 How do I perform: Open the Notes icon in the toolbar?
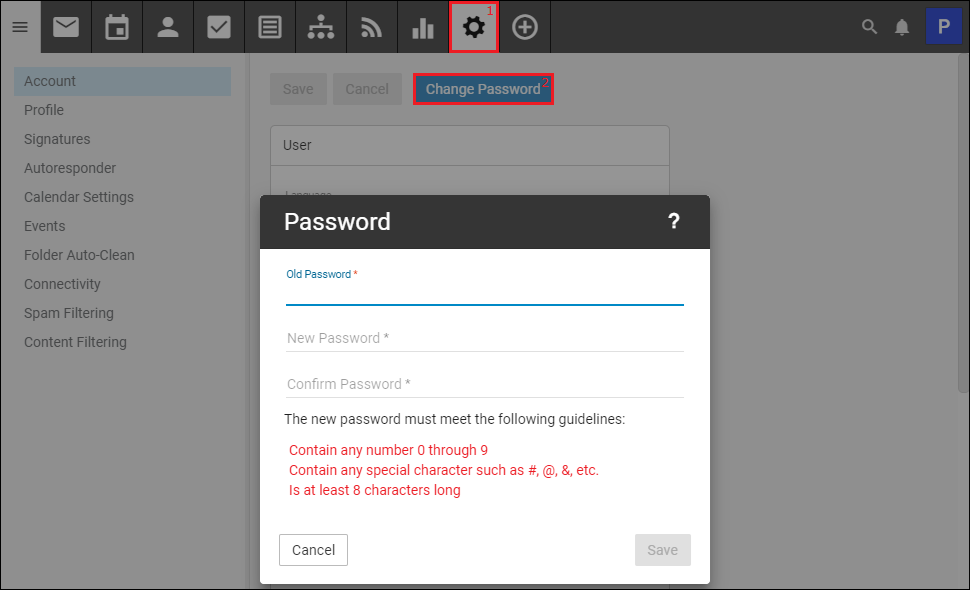(x=270, y=26)
